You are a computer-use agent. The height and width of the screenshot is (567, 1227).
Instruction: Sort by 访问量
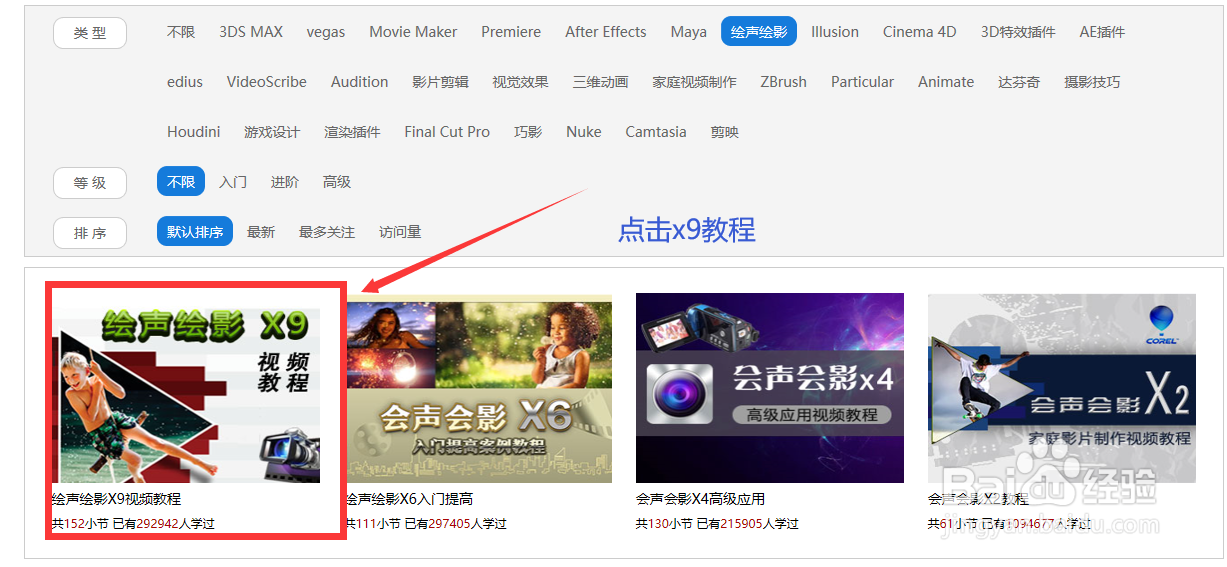pyautogui.click(x=400, y=232)
